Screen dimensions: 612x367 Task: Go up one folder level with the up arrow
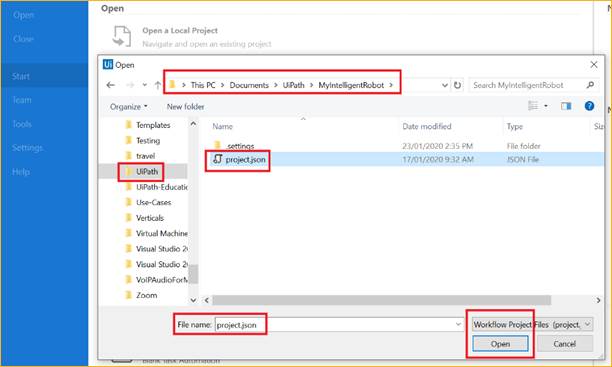coord(157,85)
